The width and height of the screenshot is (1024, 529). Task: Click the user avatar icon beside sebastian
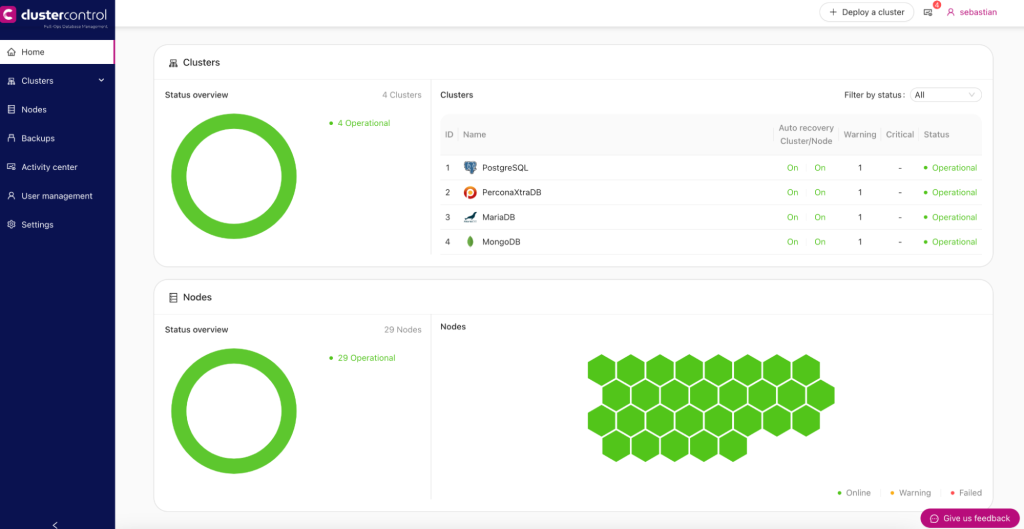[951, 12]
